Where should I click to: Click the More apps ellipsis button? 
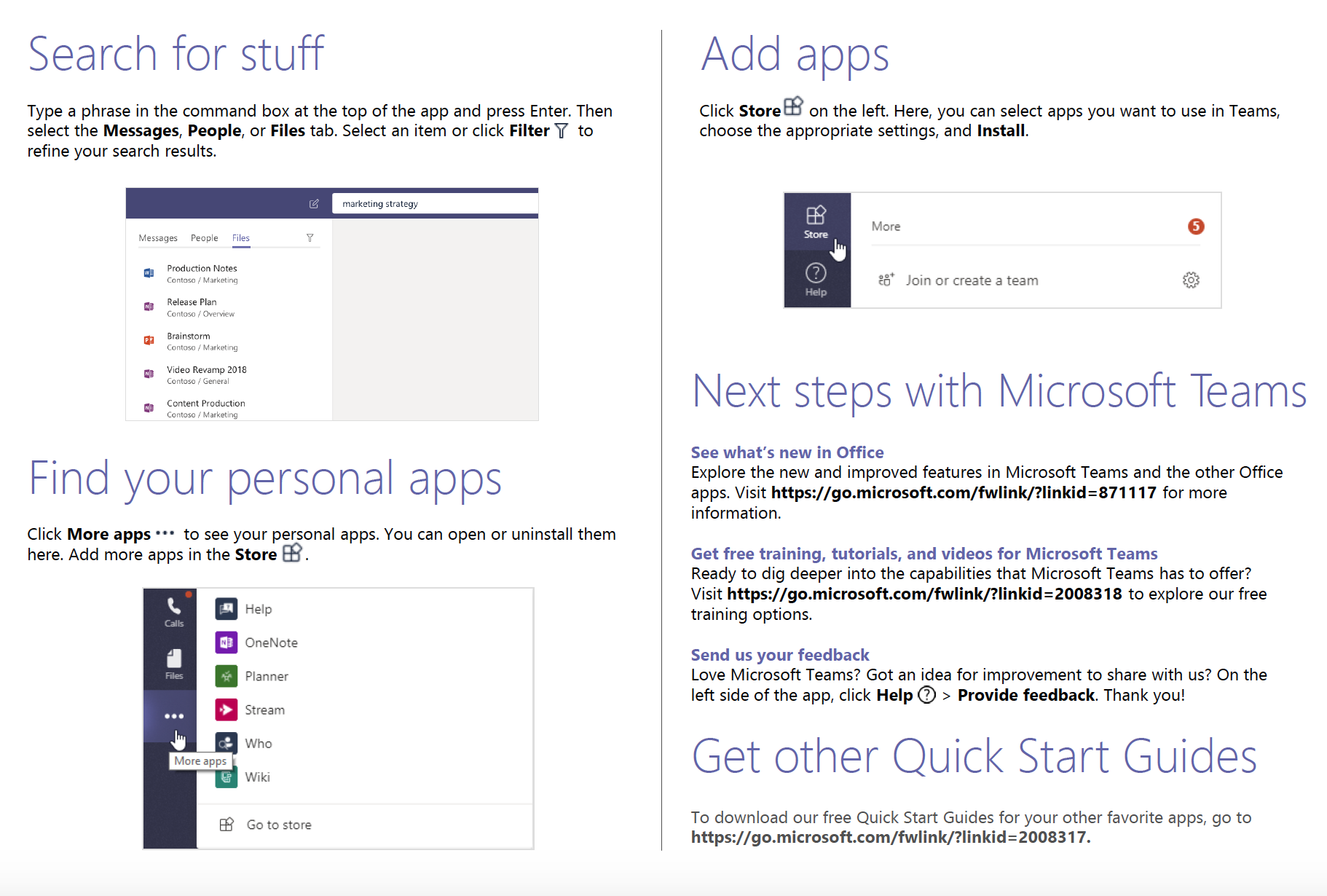174,716
